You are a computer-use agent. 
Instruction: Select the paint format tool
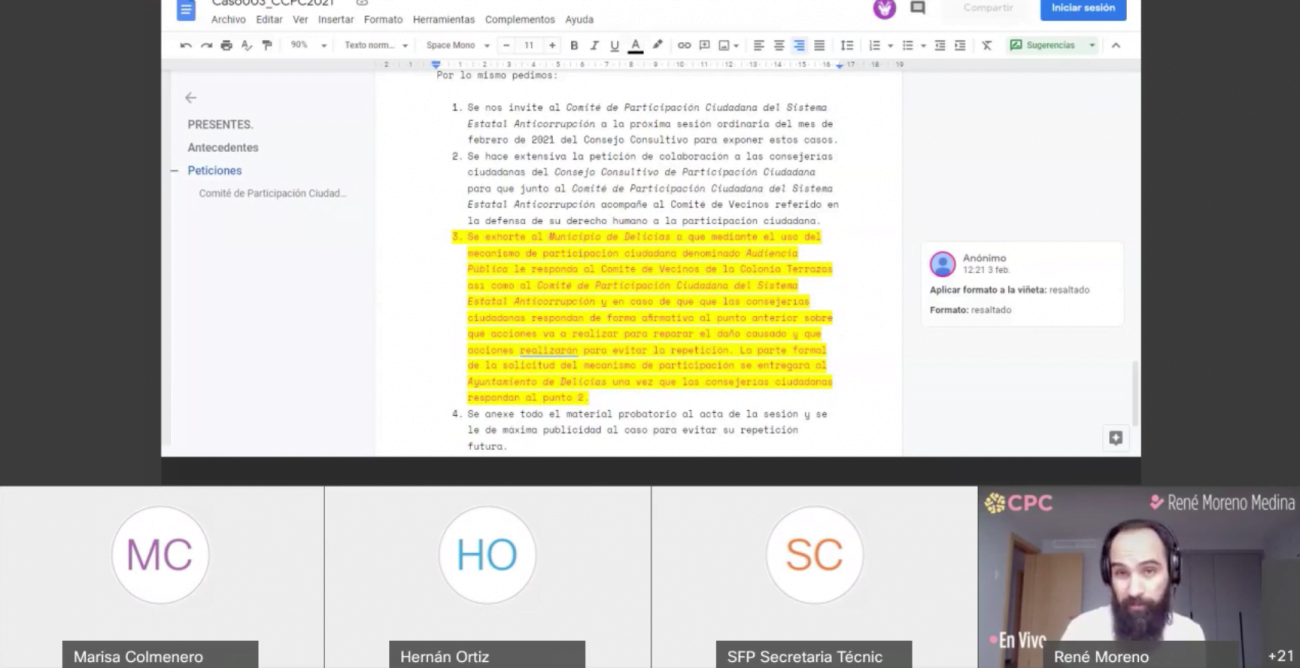tap(266, 45)
